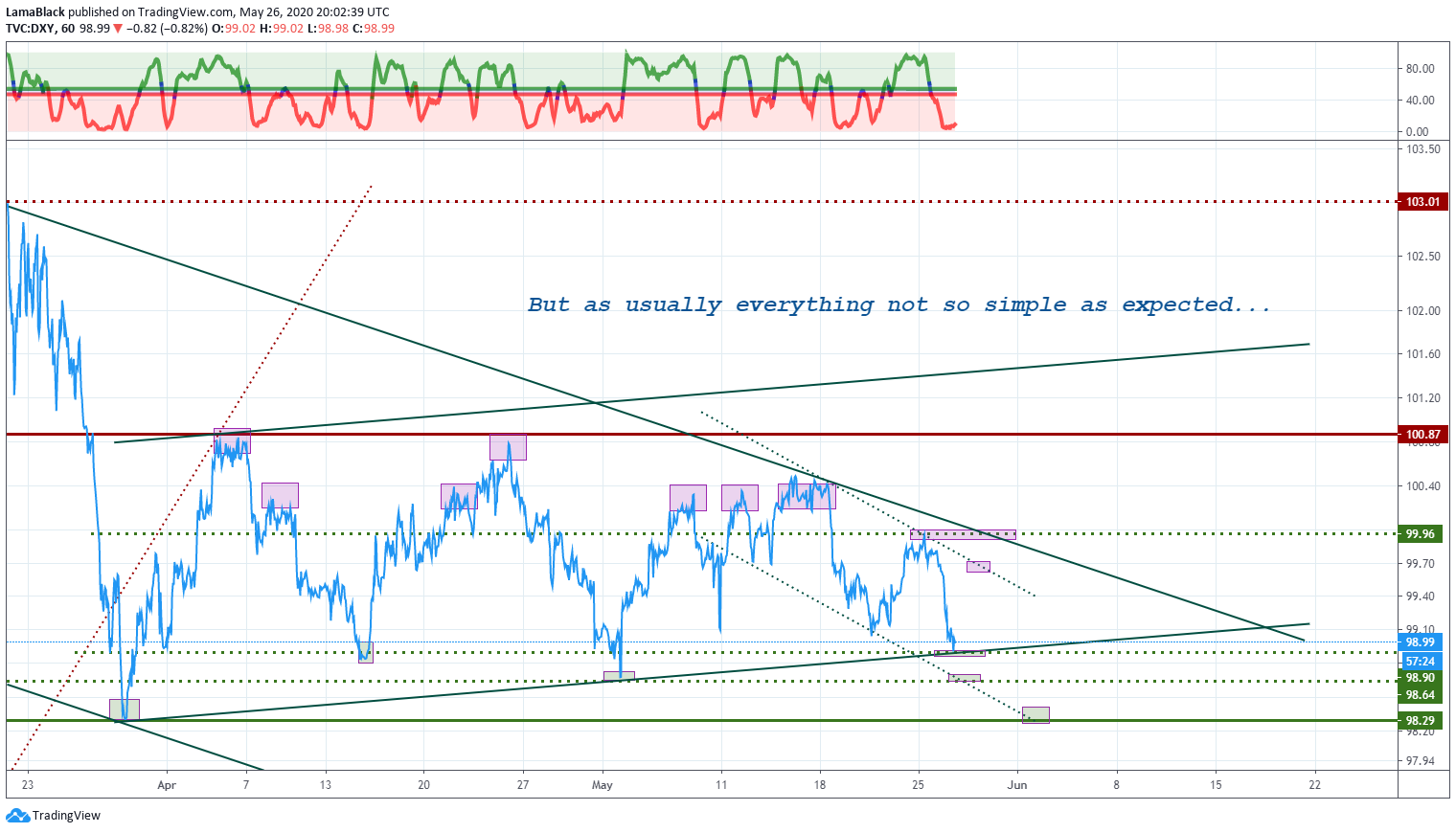This screenshot has width=1456, height=833.
Task: Click the 102.50 price scale value
Action: (x=1423, y=257)
